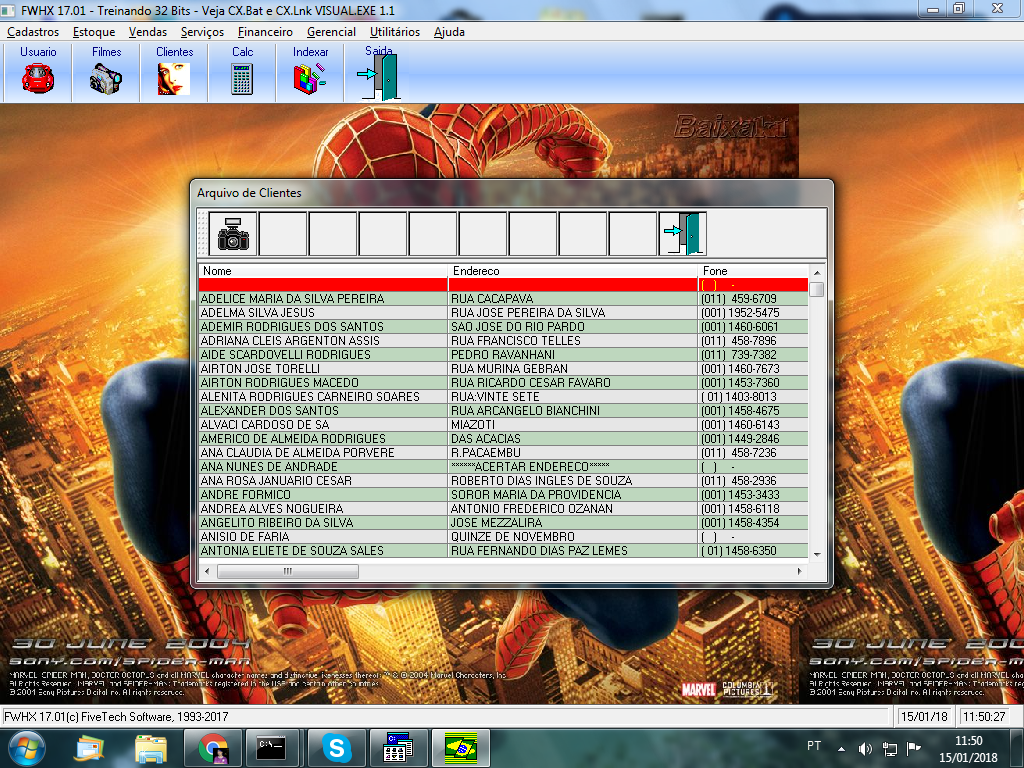1024x768 pixels.
Task: Select row ANDRE FORMICO
Action: pyautogui.click(x=503, y=495)
